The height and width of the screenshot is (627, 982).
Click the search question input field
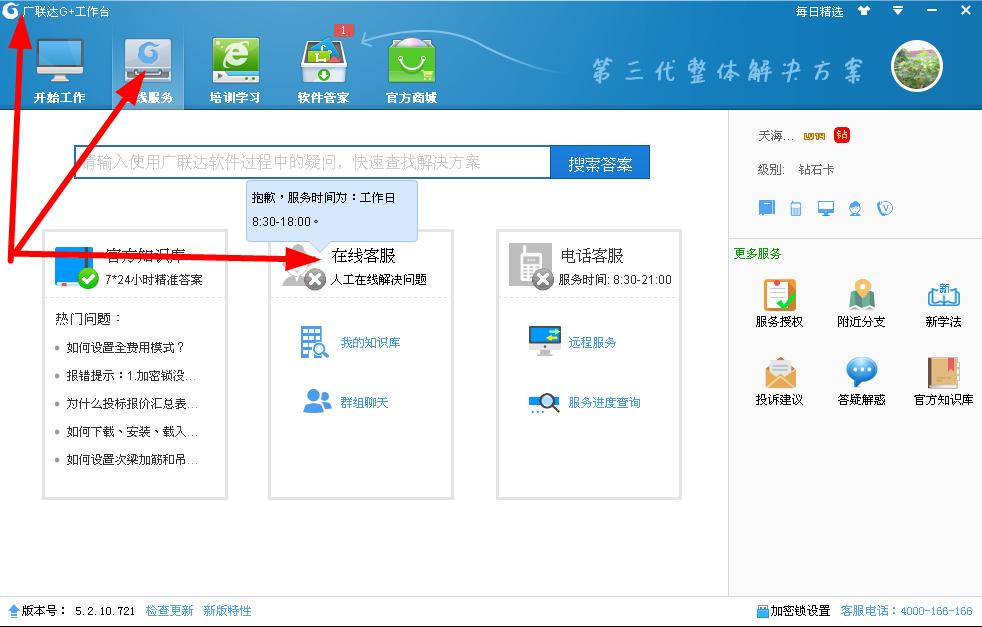pos(313,162)
